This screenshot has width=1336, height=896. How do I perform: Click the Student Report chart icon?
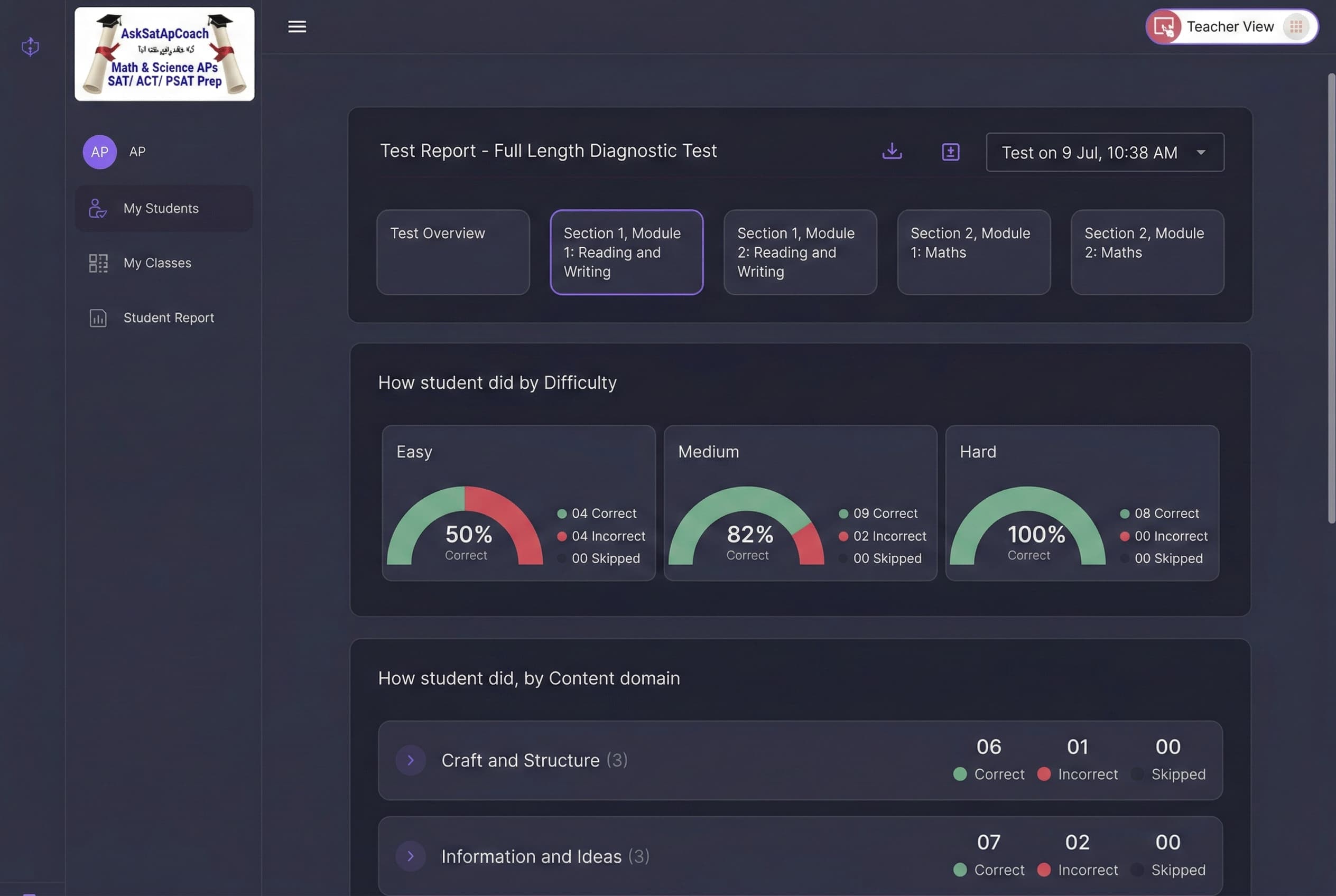(x=98, y=318)
